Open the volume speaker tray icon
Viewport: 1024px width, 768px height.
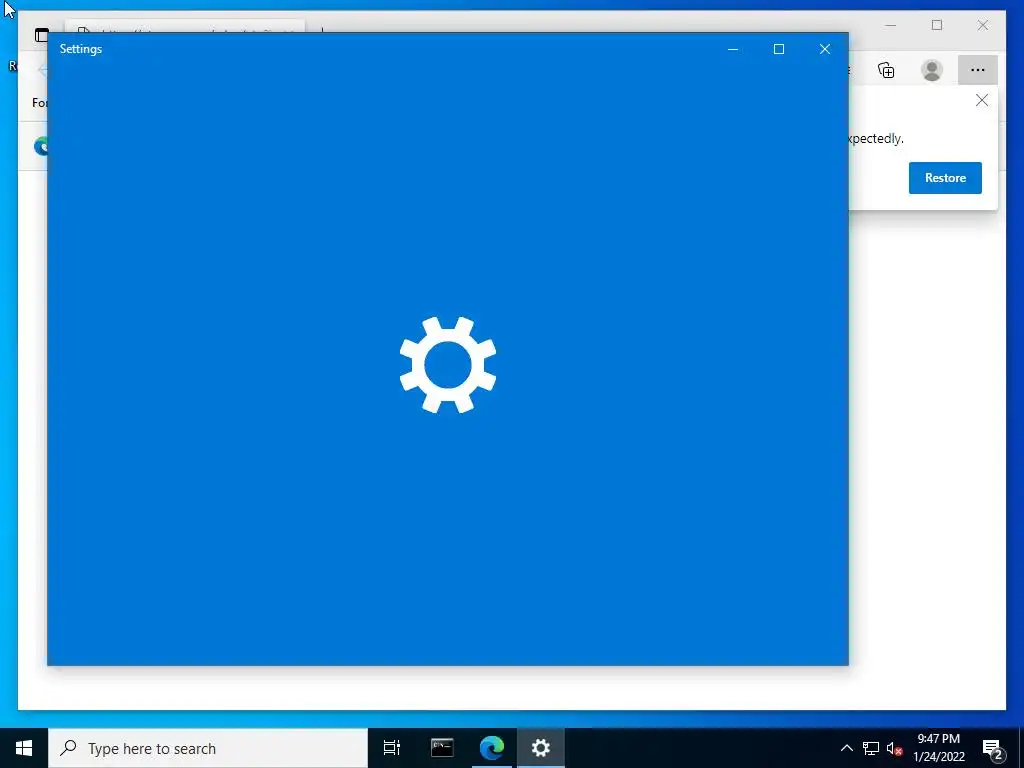(894, 748)
